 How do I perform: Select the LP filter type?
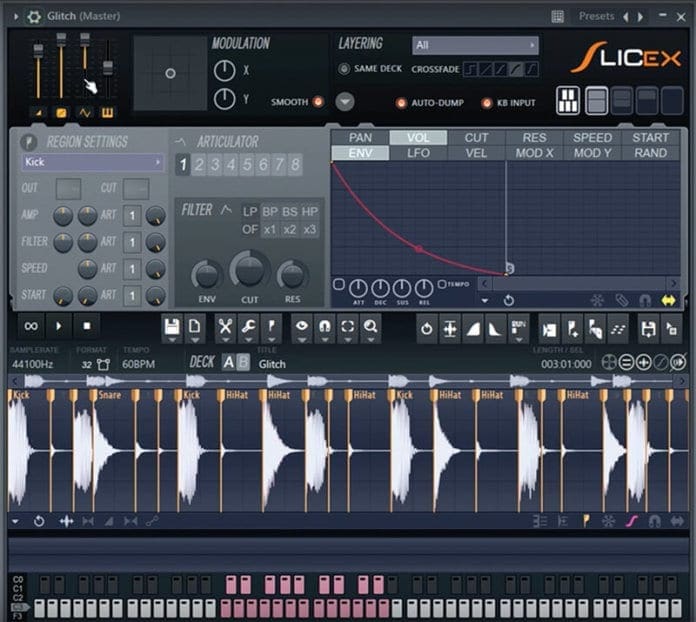tap(250, 211)
